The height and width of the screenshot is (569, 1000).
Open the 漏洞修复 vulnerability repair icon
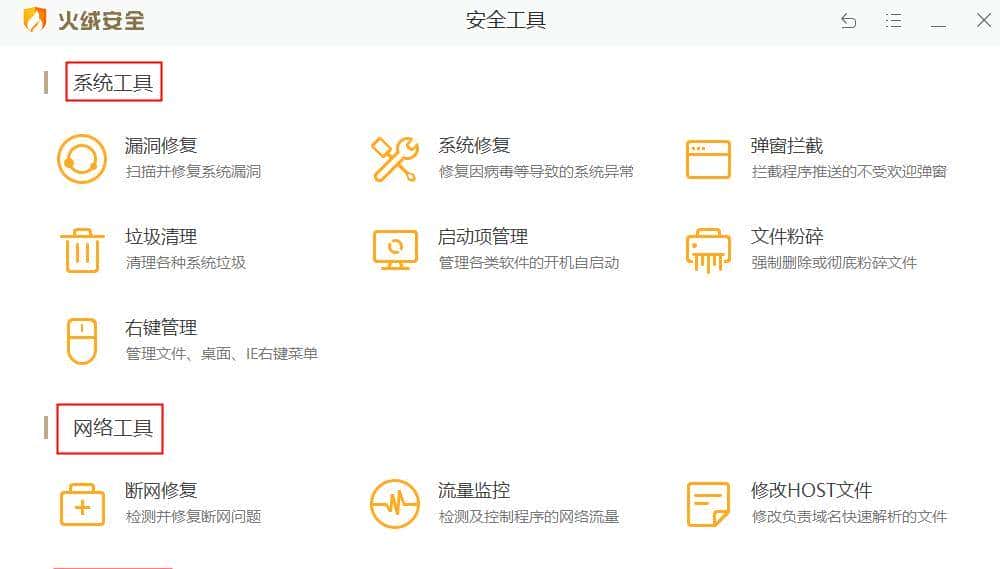click(x=82, y=159)
